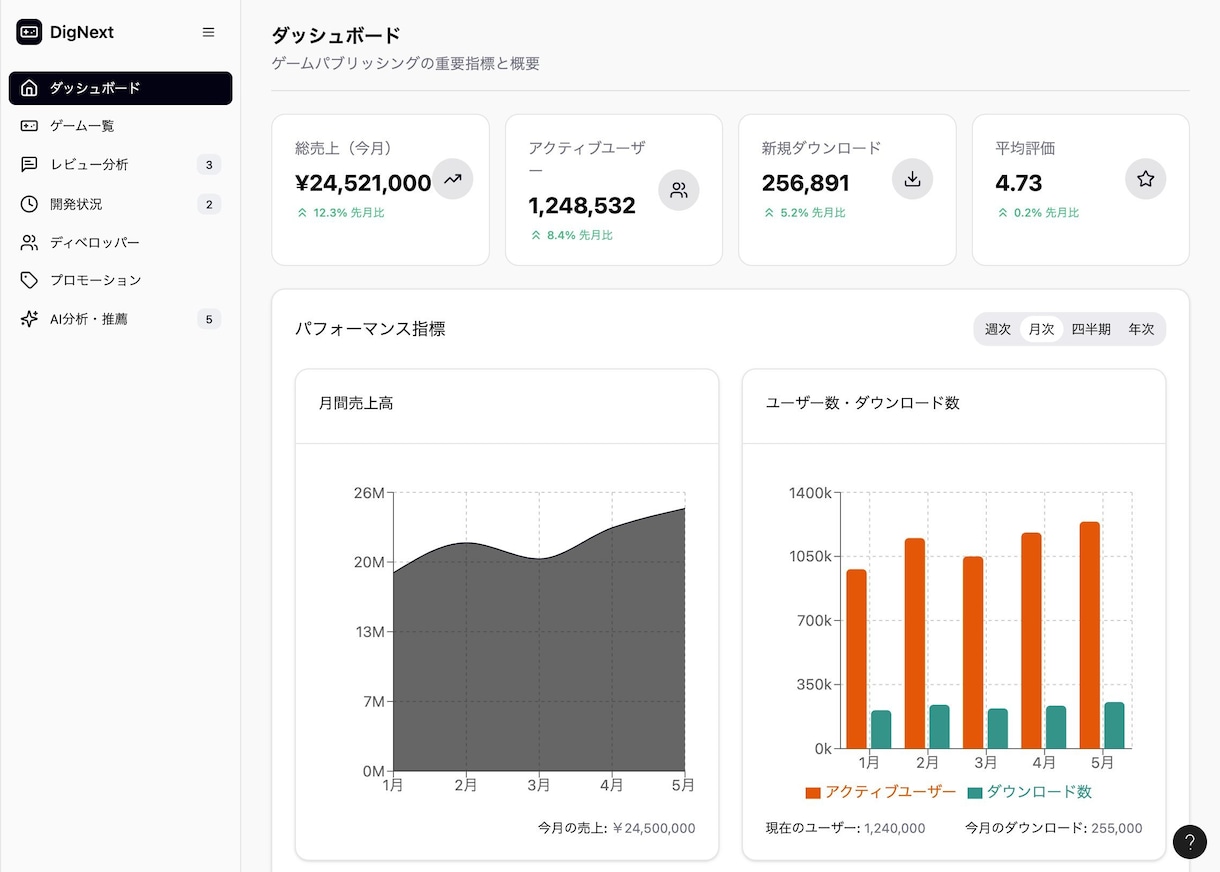The height and width of the screenshot is (872, 1220).
Task: Click the badge 2 on 開発状況
Action: tap(208, 205)
